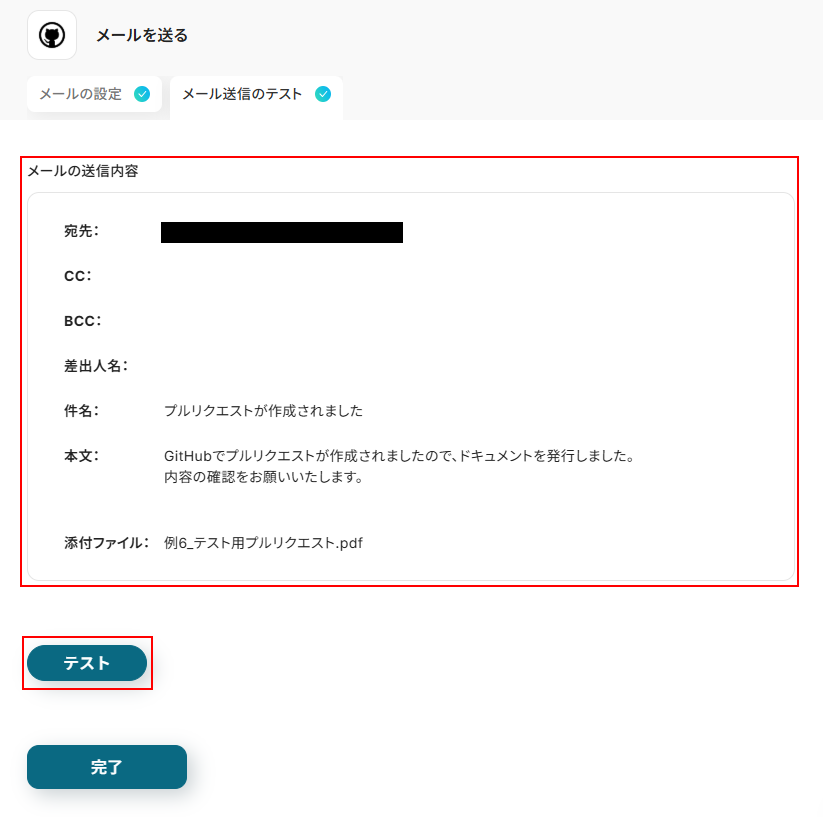Click the BCC label
823x817 pixels.
(x=82, y=321)
